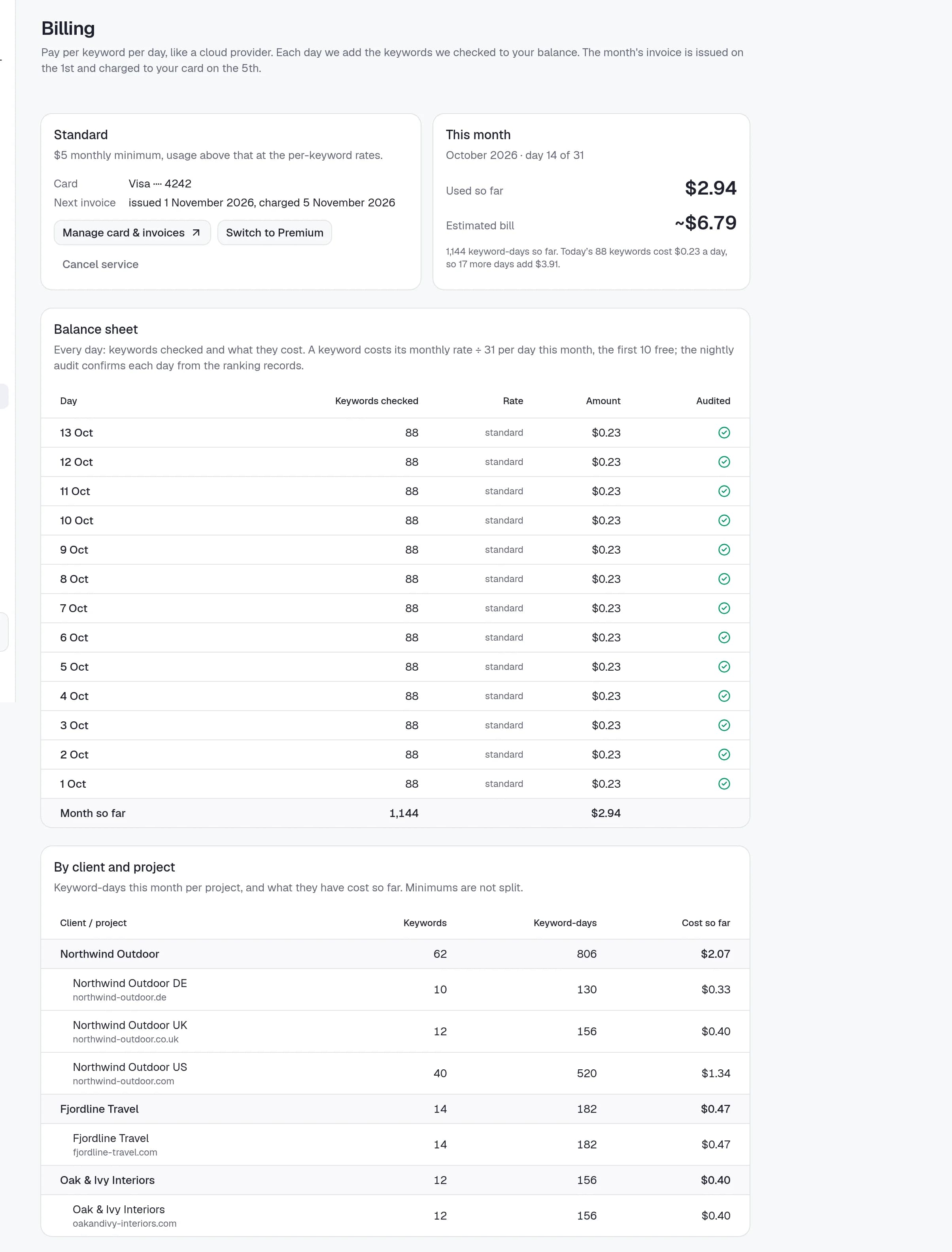Click audited check icon for 1 Oct
Image resolution: width=952 pixels, height=1252 pixels.
pyautogui.click(x=723, y=784)
